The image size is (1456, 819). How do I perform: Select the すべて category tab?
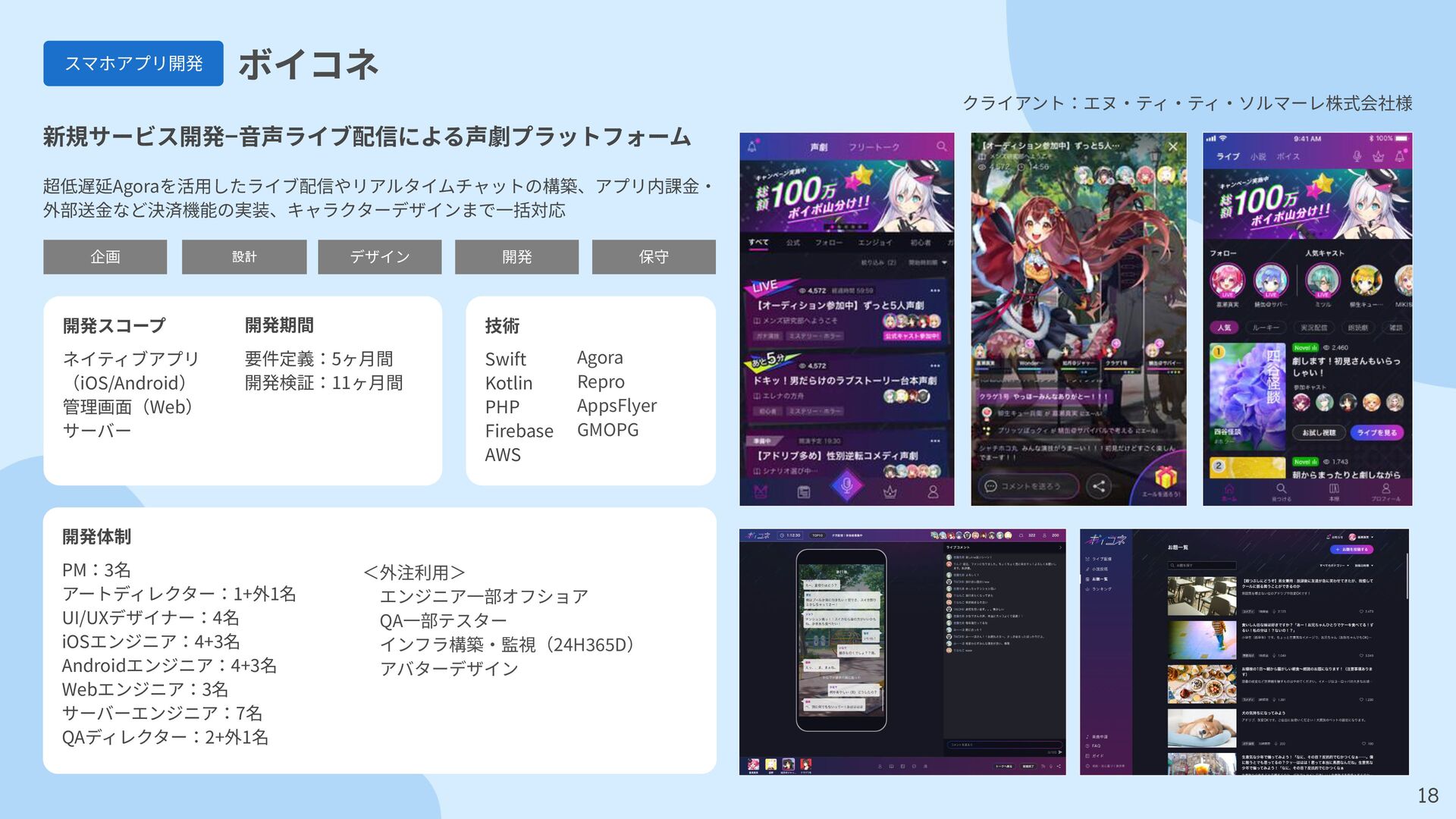pos(758,243)
